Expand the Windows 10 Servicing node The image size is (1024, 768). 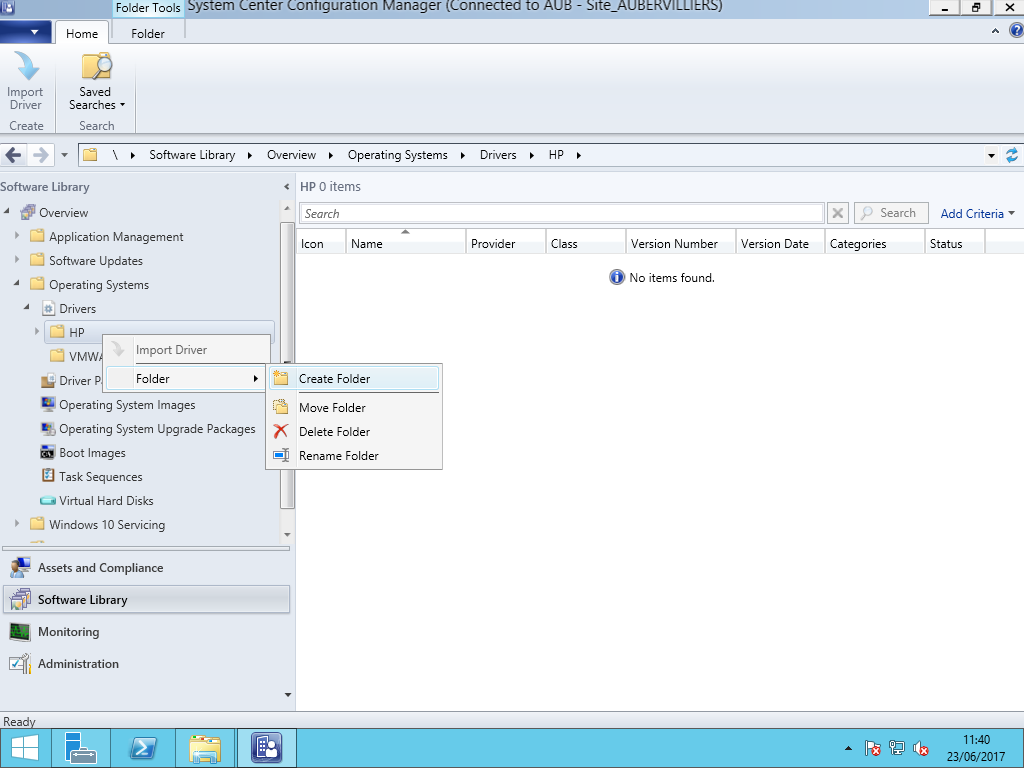click(x=17, y=524)
